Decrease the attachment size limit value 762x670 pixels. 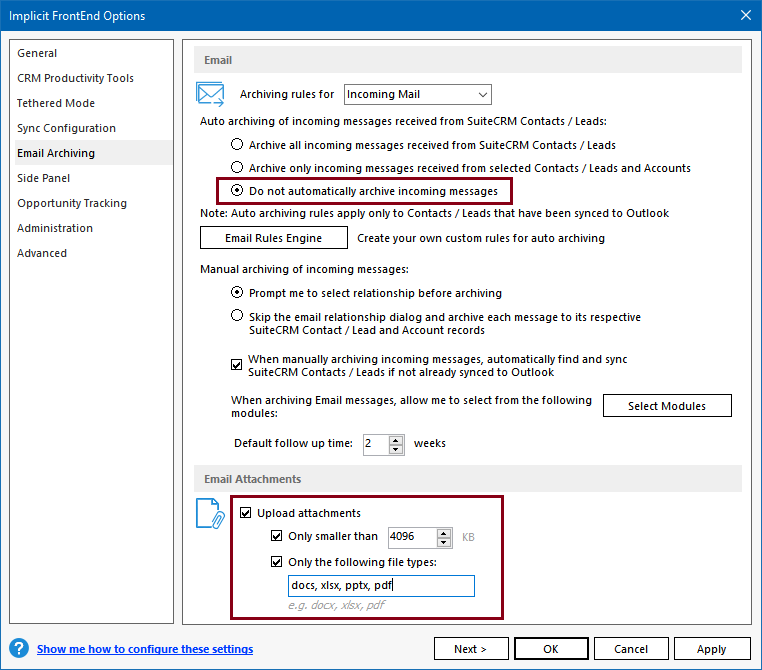445,542
